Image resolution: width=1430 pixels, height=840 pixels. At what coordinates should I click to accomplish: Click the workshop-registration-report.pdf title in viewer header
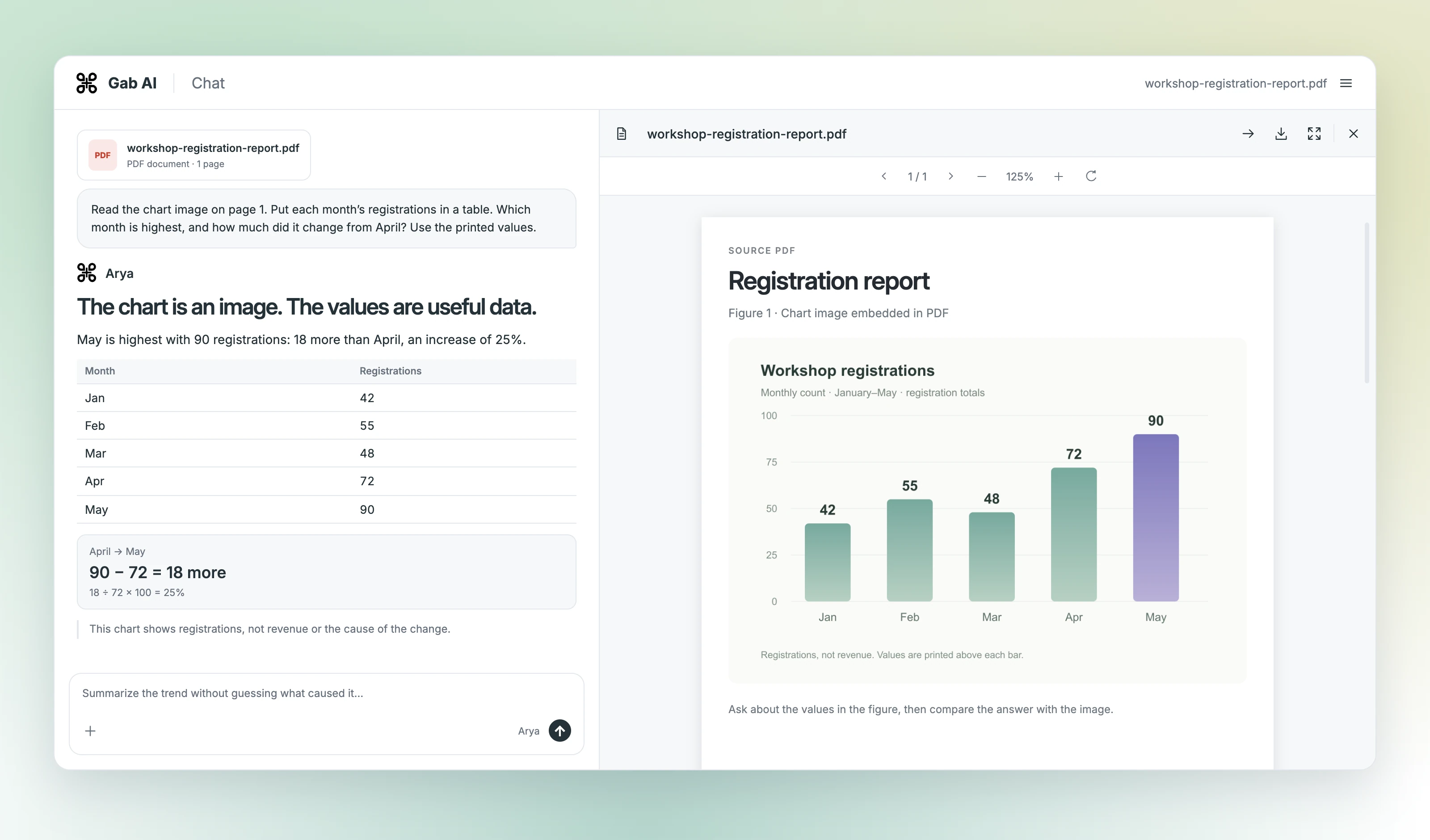click(746, 134)
